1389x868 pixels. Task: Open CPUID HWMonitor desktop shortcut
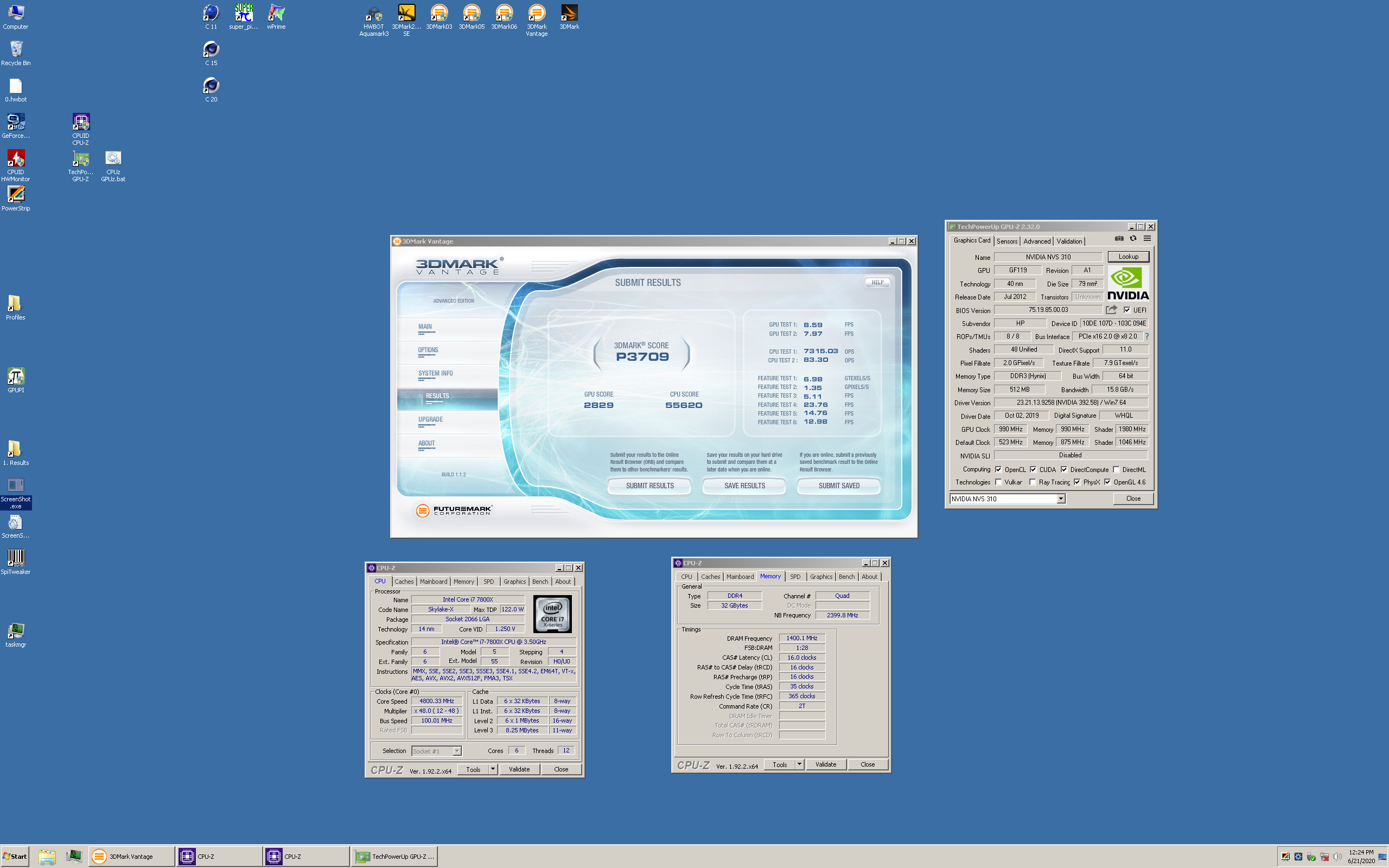16,165
